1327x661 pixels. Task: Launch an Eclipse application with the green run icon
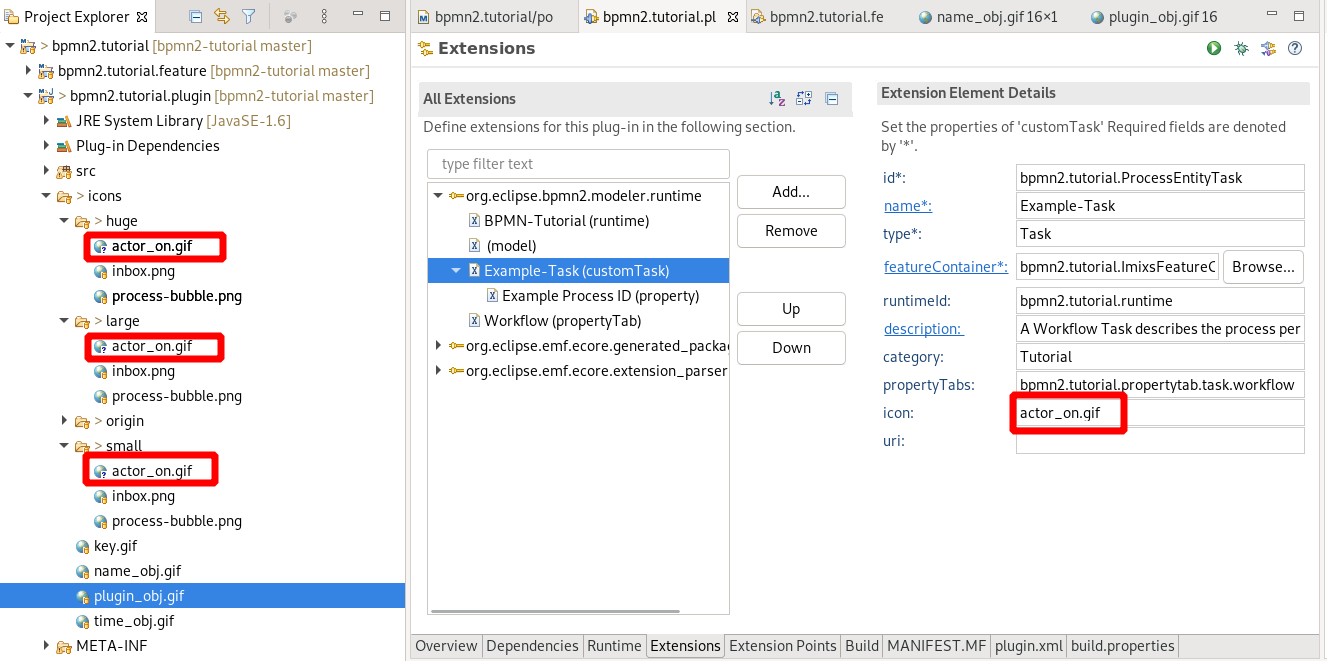(1214, 48)
